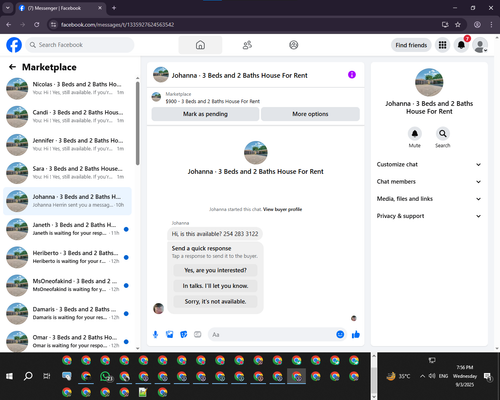Open the View buyer profile link
The width and height of the screenshot is (500, 400).
pos(282,209)
